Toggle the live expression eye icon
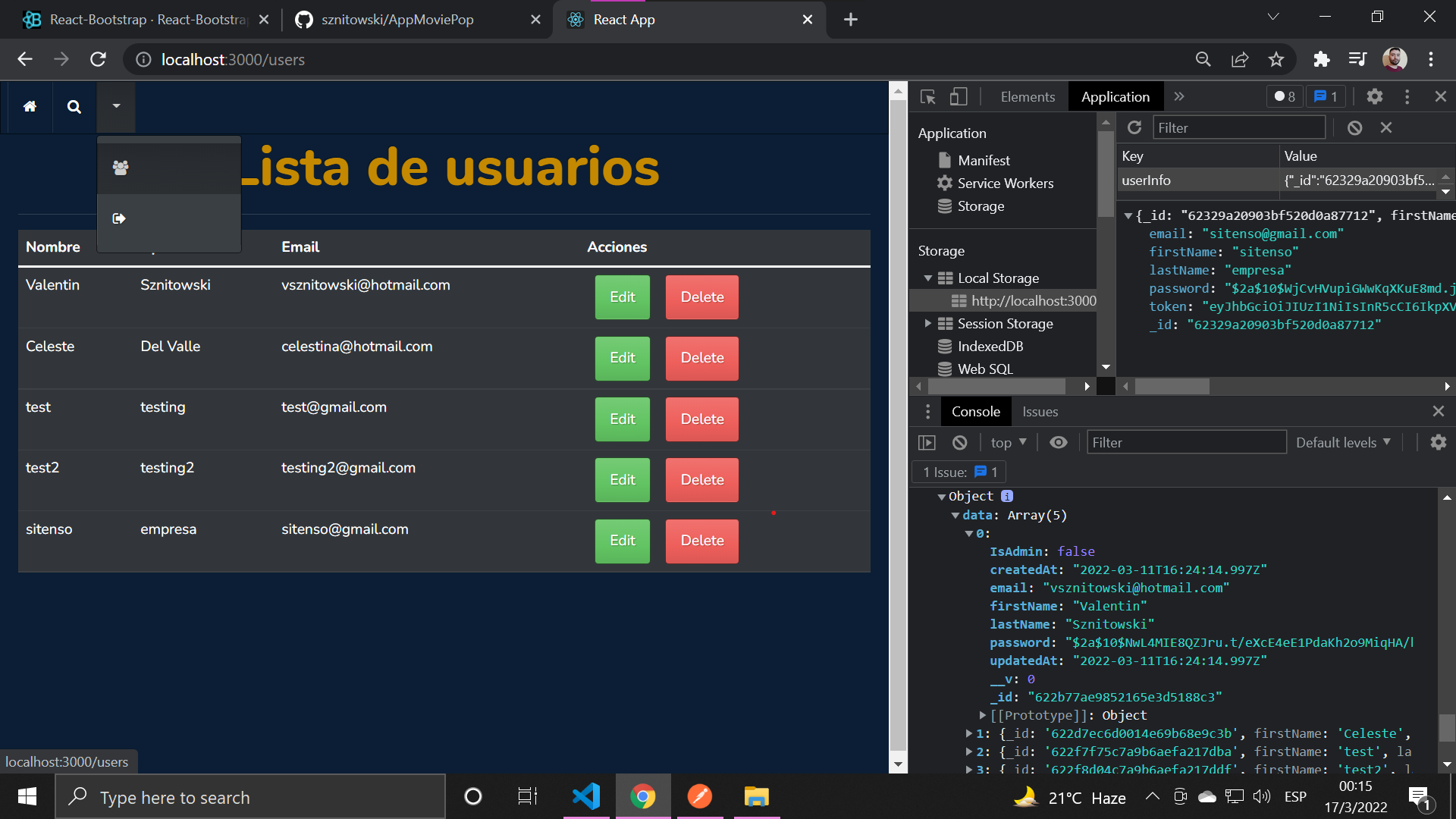Image resolution: width=1456 pixels, height=819 pixels. [1058, 442]
